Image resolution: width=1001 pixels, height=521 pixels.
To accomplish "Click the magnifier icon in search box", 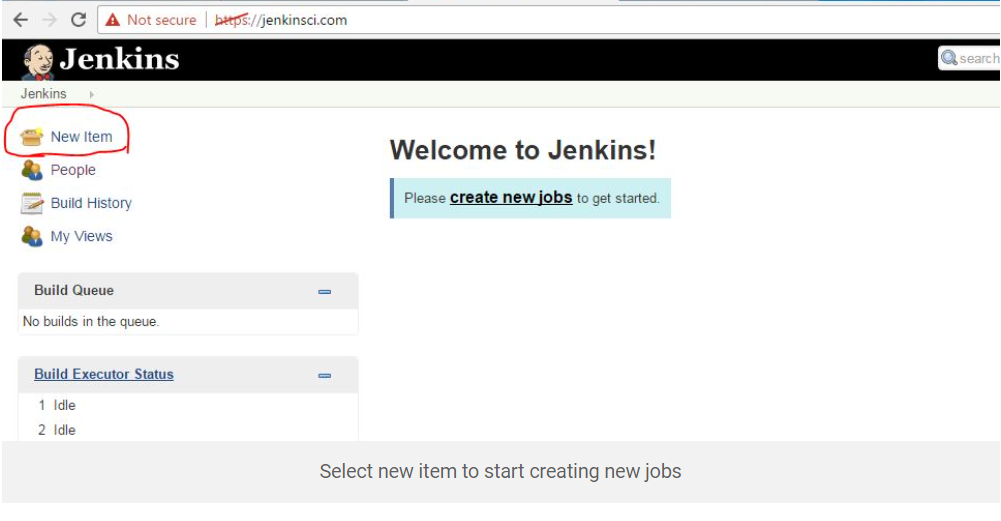I will [x=949, y=58].
